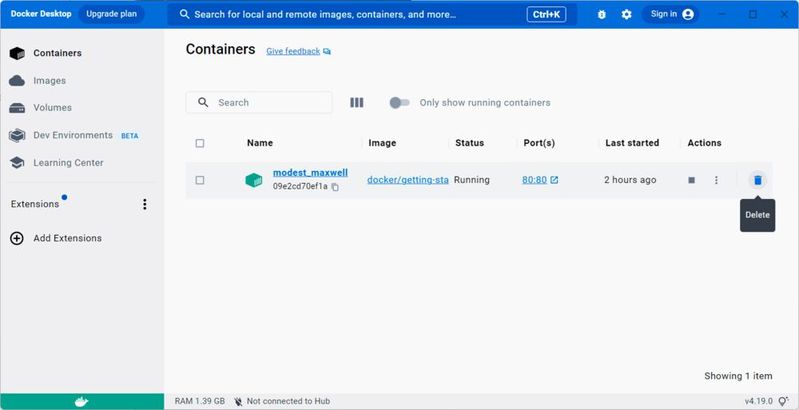Open port 80:80 in browser
Screen dimensions: 799x410
(x=540, y=180)
